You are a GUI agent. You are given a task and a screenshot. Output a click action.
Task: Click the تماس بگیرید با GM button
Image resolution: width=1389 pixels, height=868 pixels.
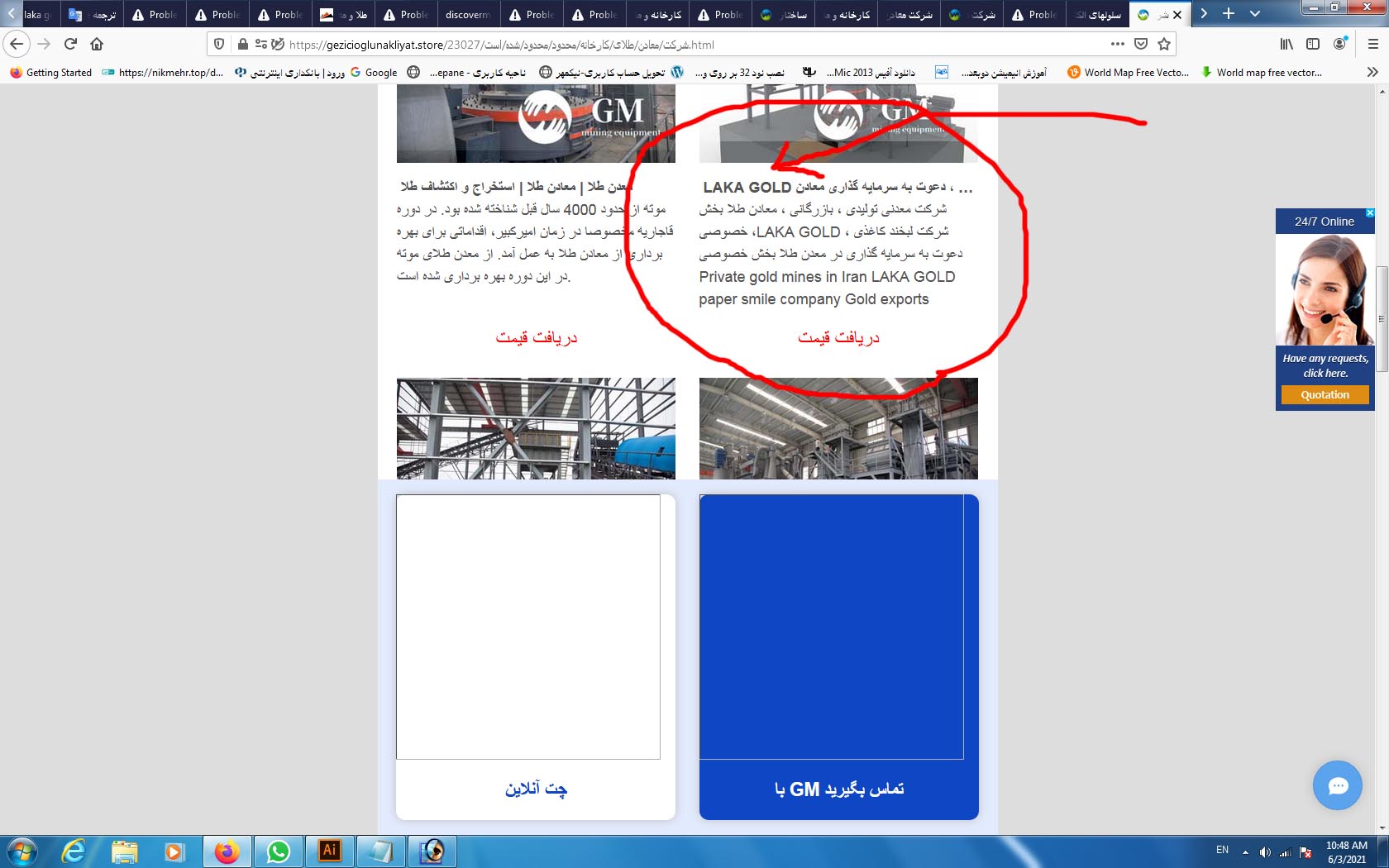tap(838, 657)
